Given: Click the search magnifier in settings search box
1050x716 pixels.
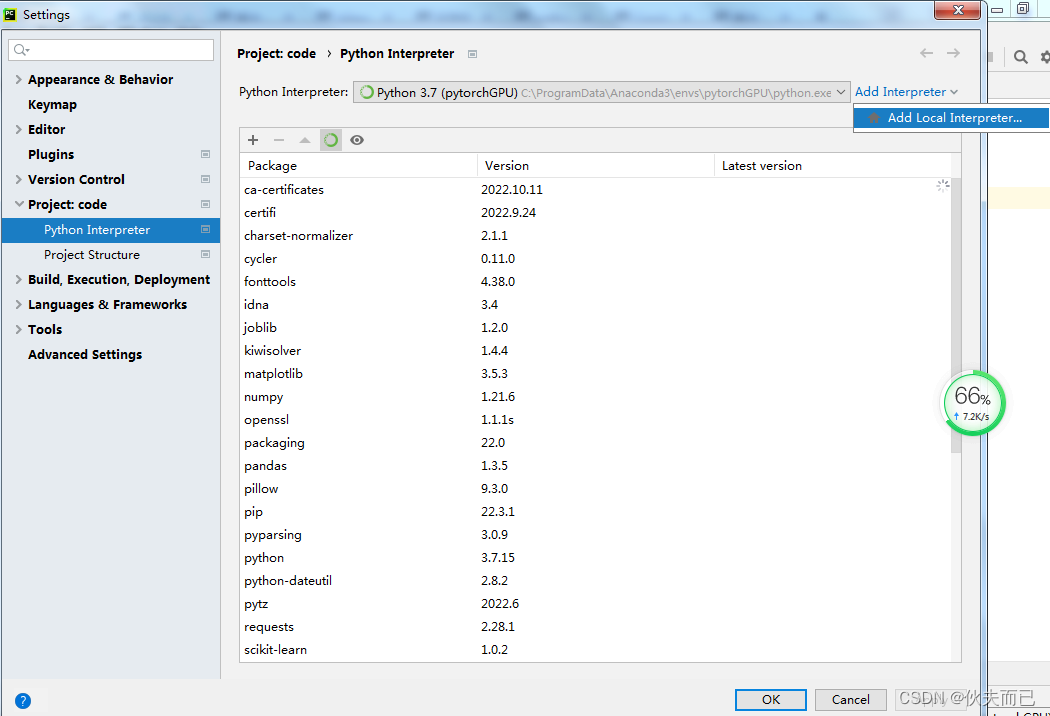Looking at the screenshot, I should [21, 50].
